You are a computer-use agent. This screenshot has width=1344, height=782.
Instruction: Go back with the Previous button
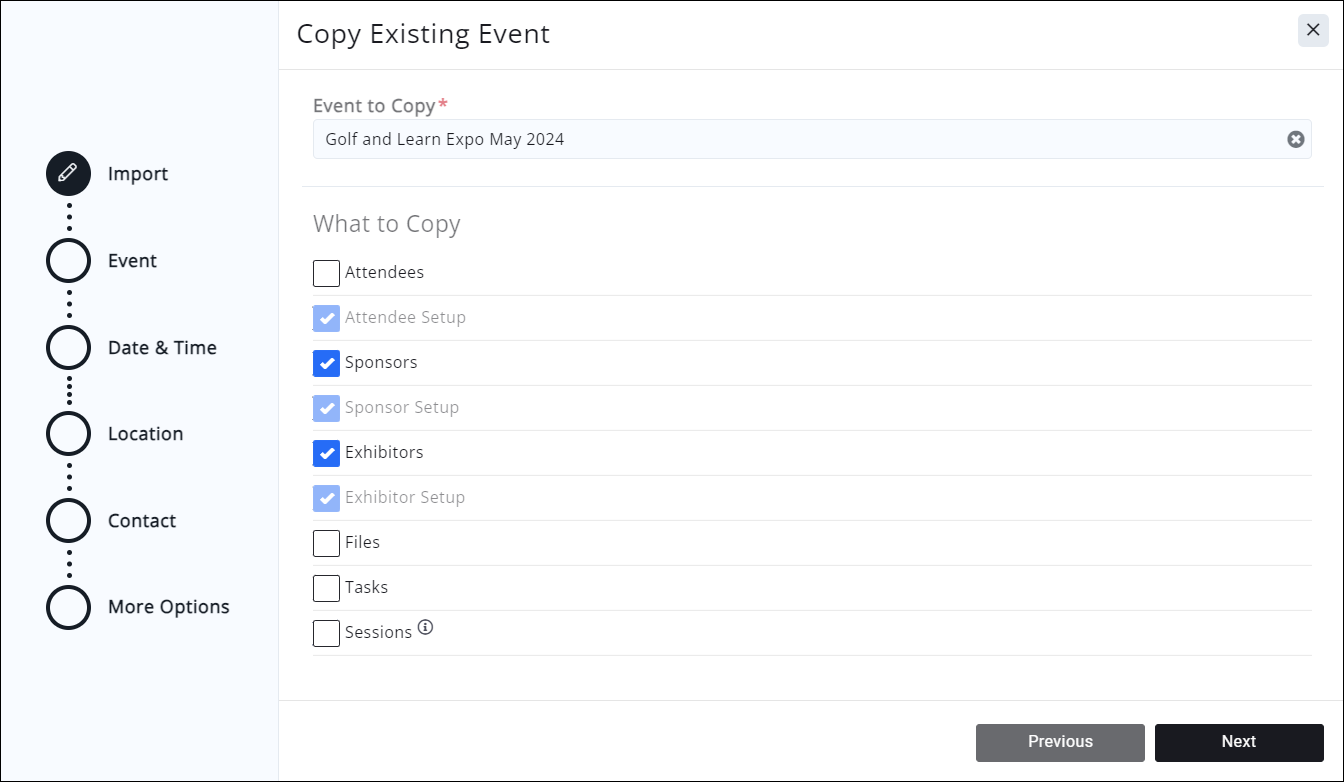(1060, 742)
